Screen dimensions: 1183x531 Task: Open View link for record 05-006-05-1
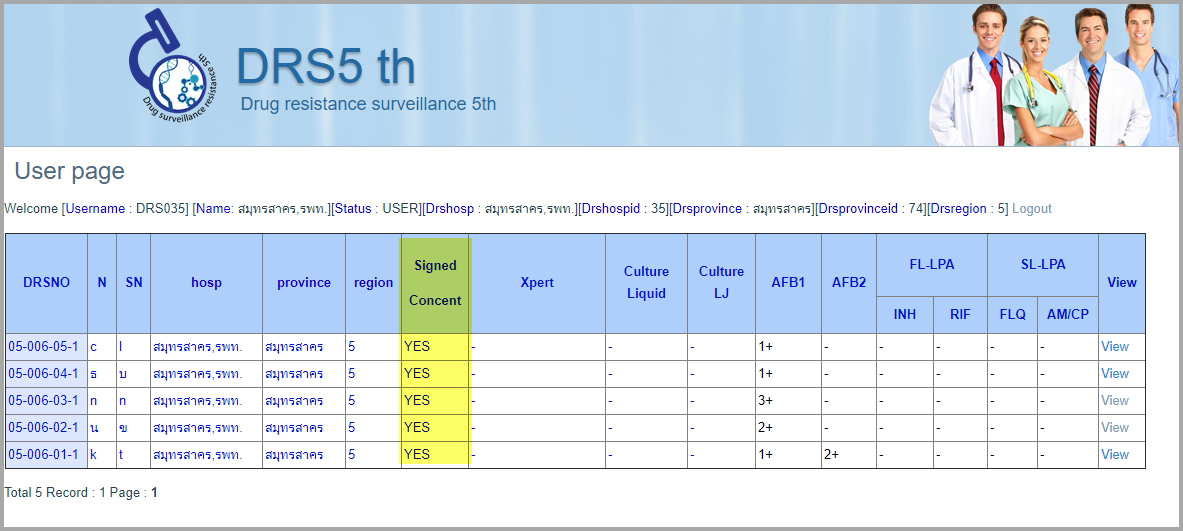coord(1114,347)
